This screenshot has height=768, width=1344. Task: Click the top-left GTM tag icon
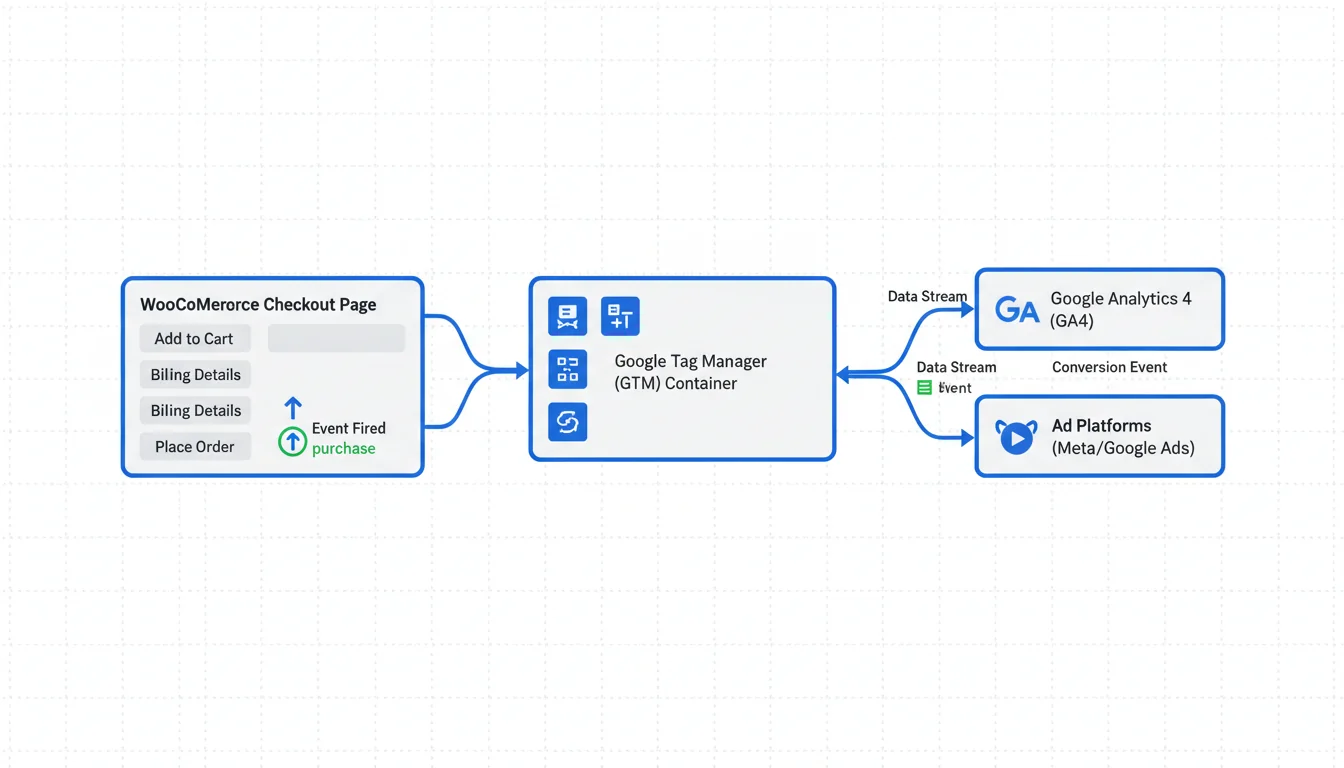click(568, 316)
